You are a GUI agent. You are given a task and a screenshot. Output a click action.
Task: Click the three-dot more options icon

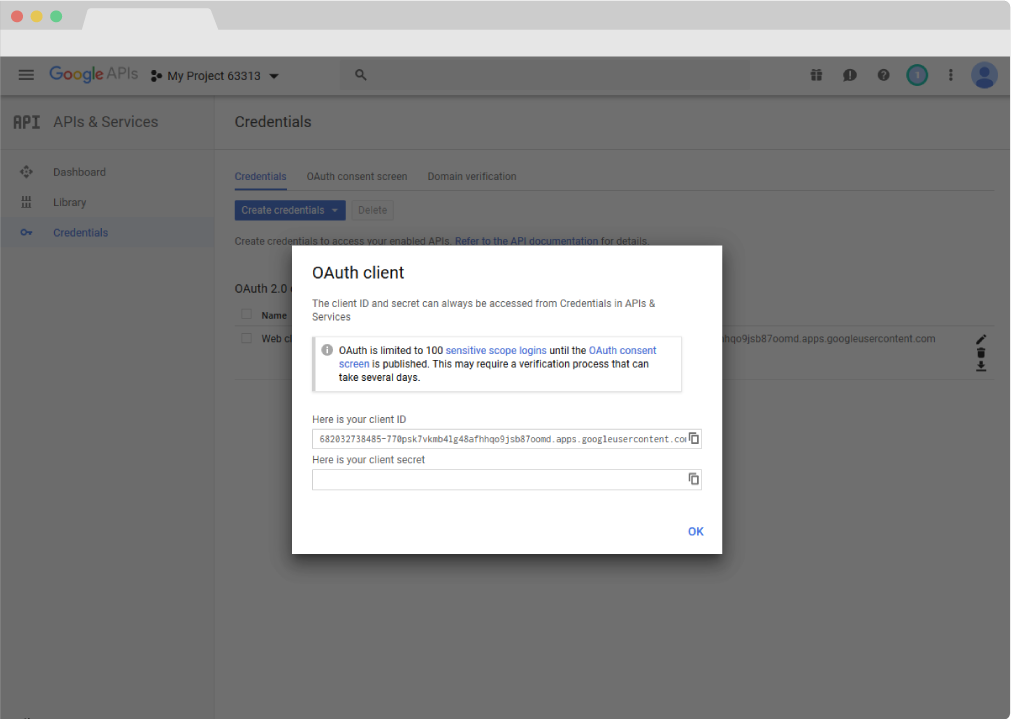tap(950, 75)
